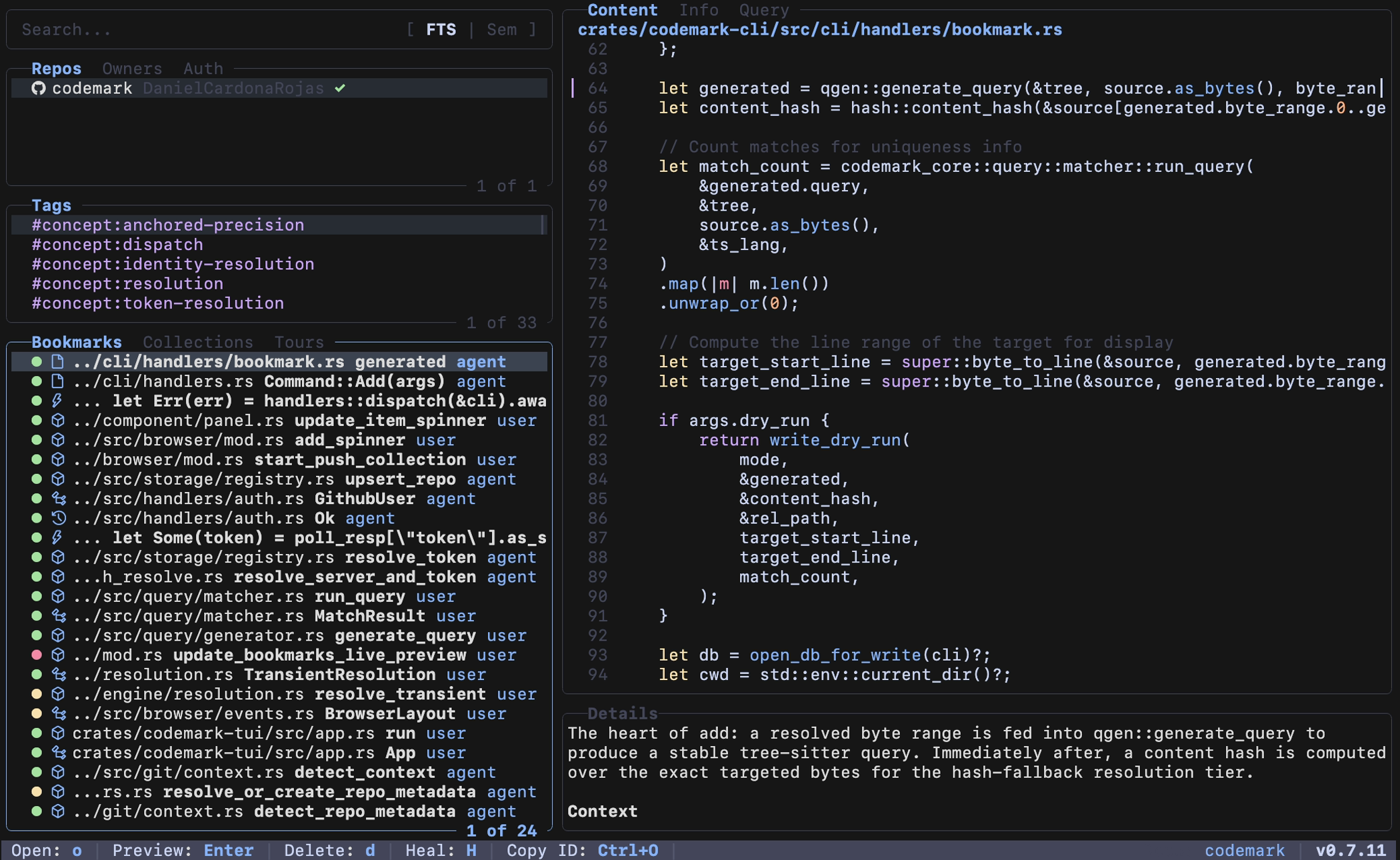This screenshot has height=860, width=1400.
Task: Click the Delete: d shortcut hint
Action: (x=329, y=851)
